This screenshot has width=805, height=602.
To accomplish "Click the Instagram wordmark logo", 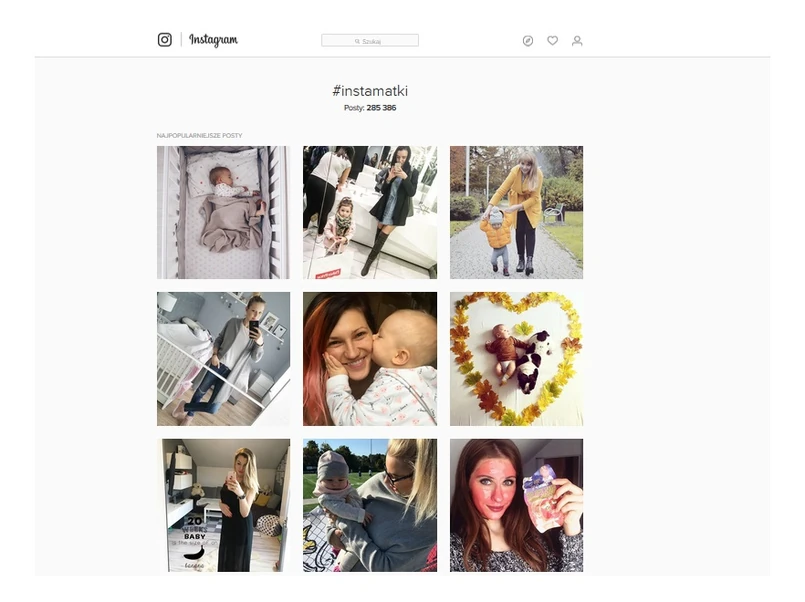I will 214,40.
